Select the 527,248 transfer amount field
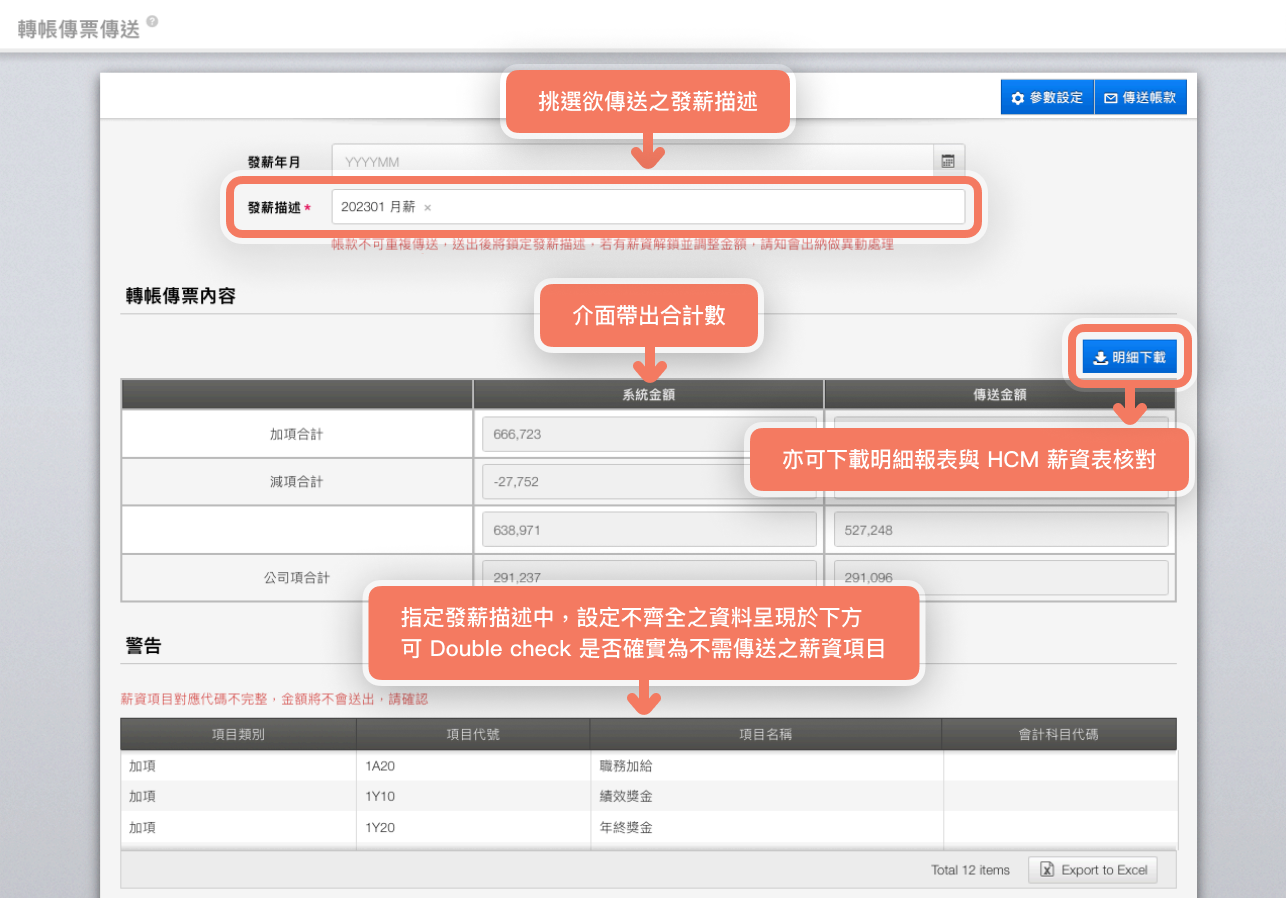 pos(1000,530)
